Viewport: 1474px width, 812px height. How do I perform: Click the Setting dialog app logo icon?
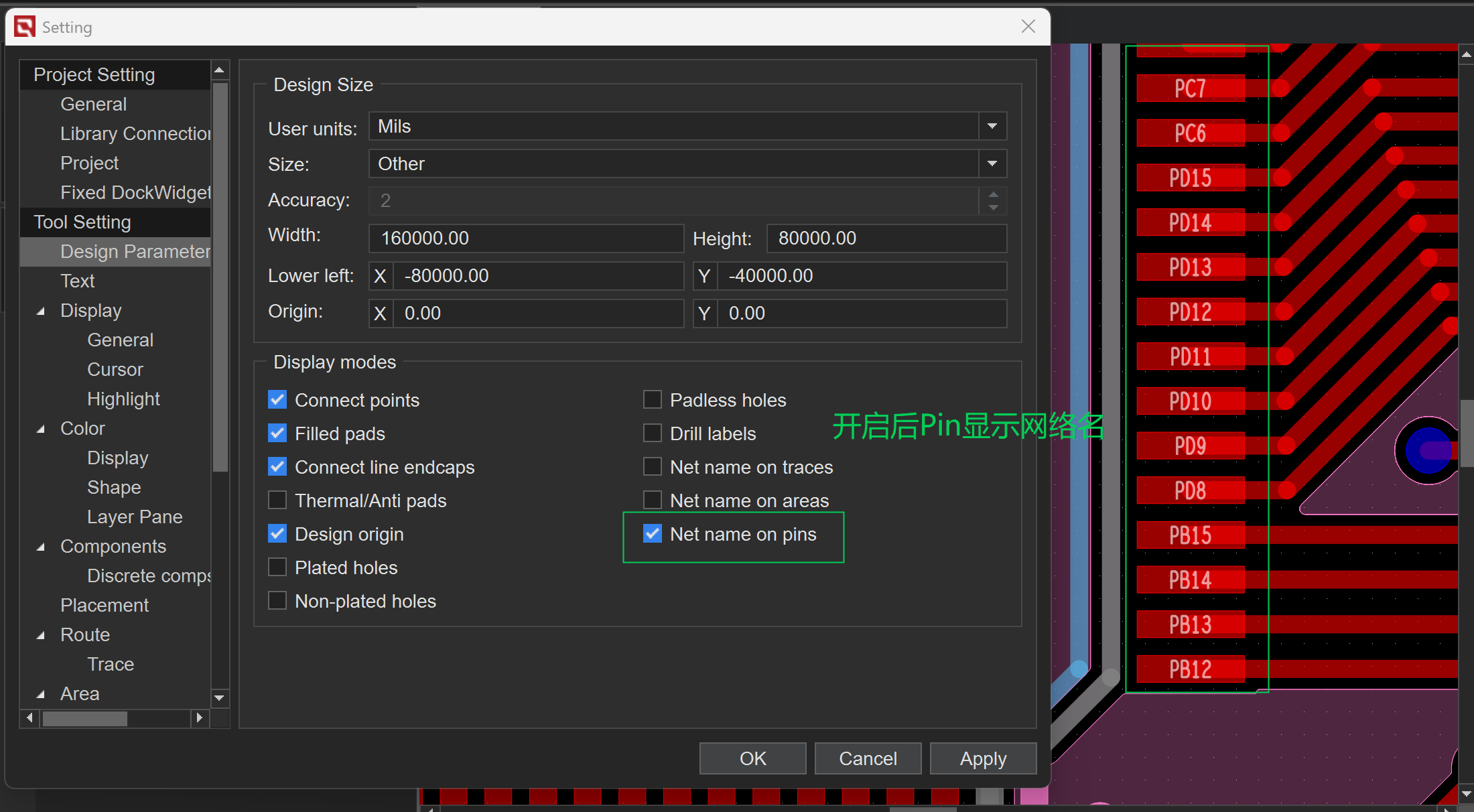(25, 27)
